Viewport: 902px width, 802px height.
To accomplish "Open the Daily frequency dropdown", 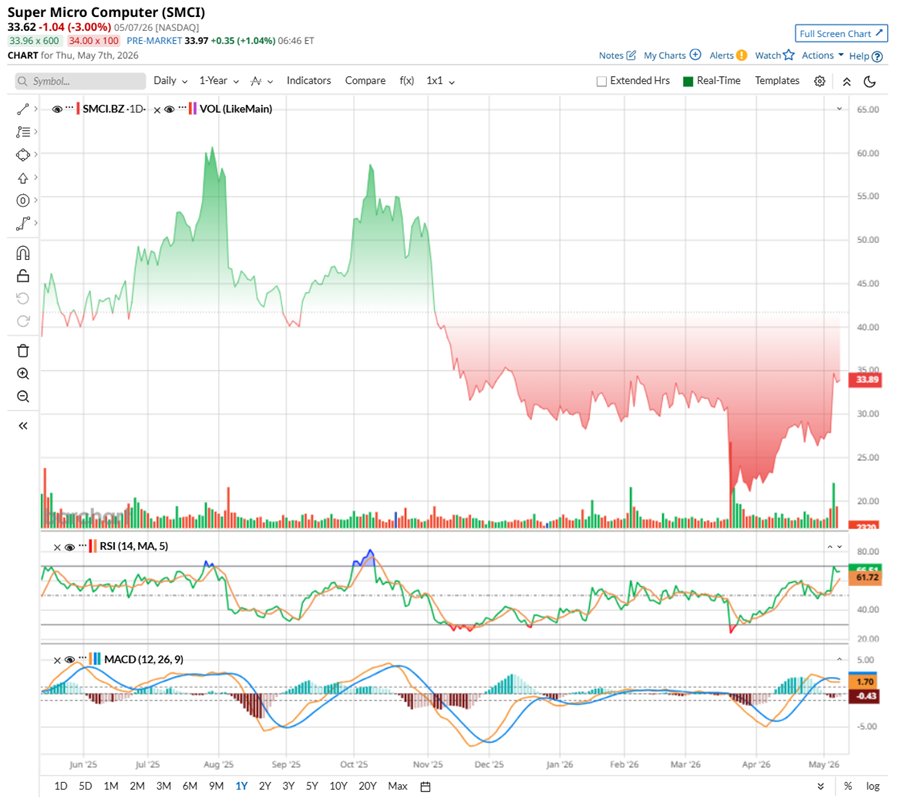I will (x=170, y=81).
